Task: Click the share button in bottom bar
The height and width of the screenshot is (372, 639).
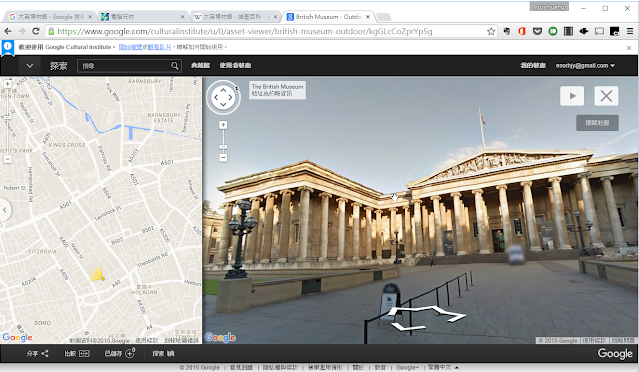Action: (x=37, y=354)
